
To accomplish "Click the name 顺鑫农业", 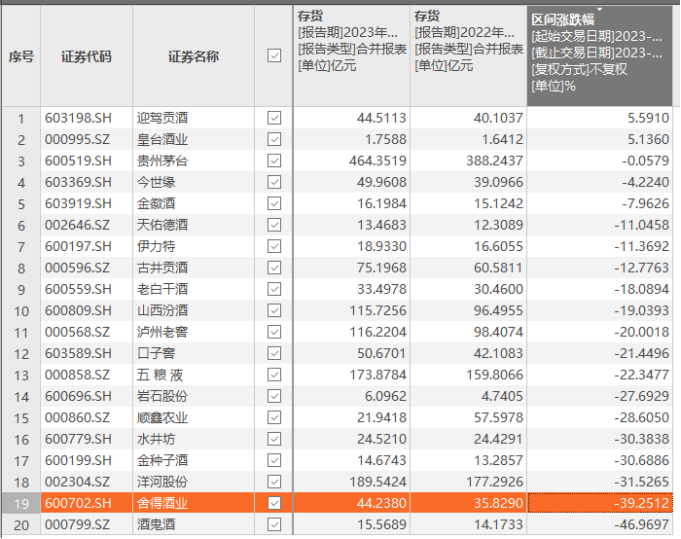I will click(162, 417).
